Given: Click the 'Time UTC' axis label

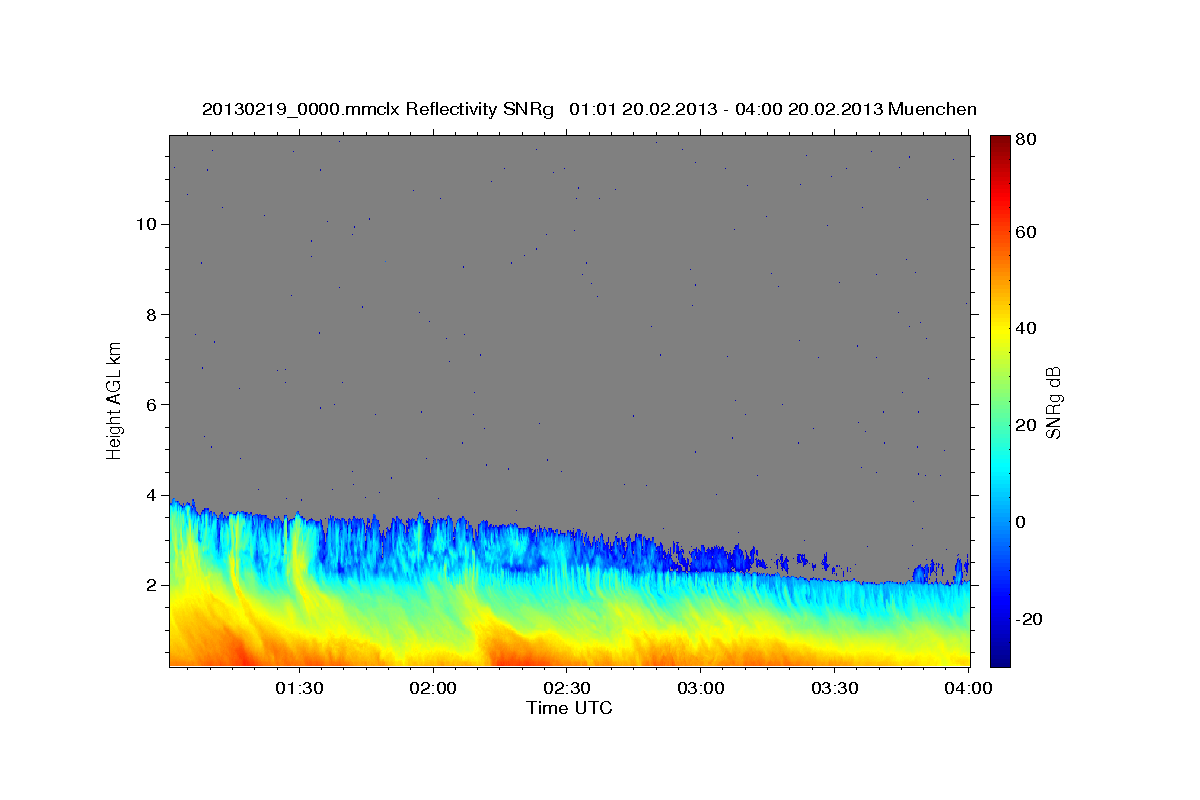Looking at the screenshot, I should tap(569, 708).
